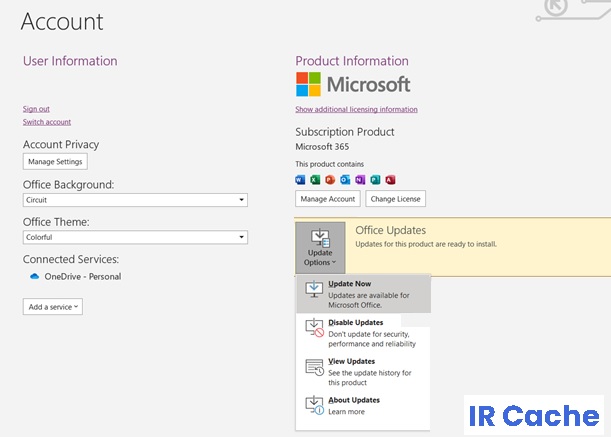Expand the Office Theme dropdown
Image resolution: width=611 pixels, height=437 pixels.
pos(135,237)
